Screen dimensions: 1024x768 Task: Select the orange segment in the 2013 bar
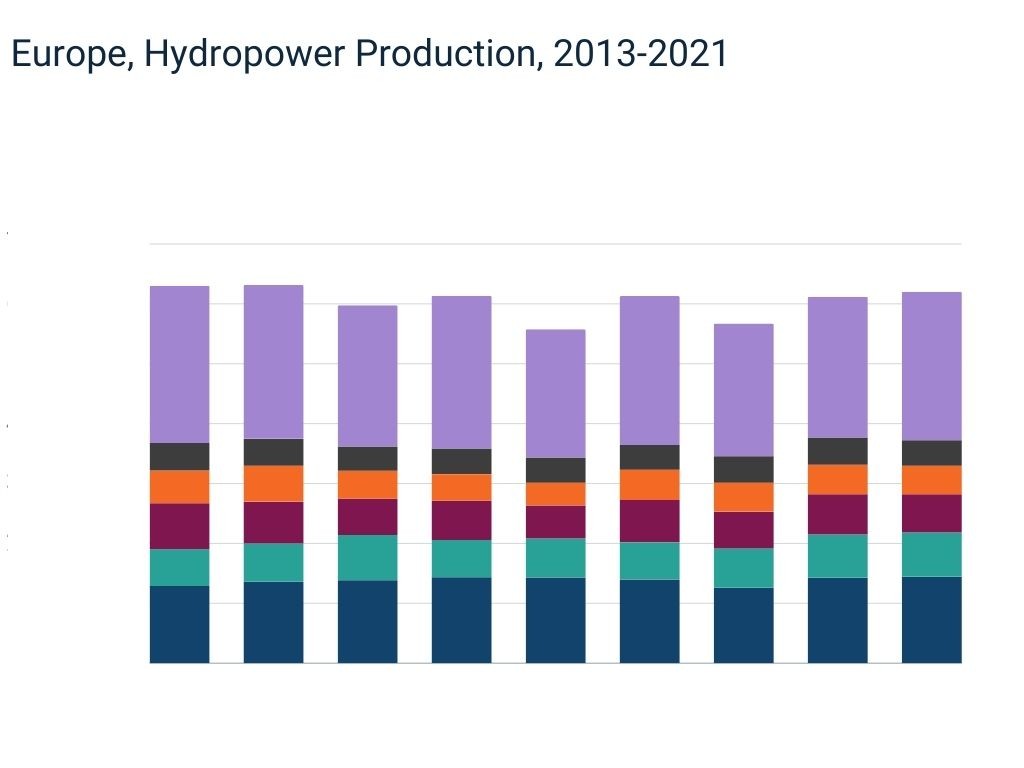(180, 482)
